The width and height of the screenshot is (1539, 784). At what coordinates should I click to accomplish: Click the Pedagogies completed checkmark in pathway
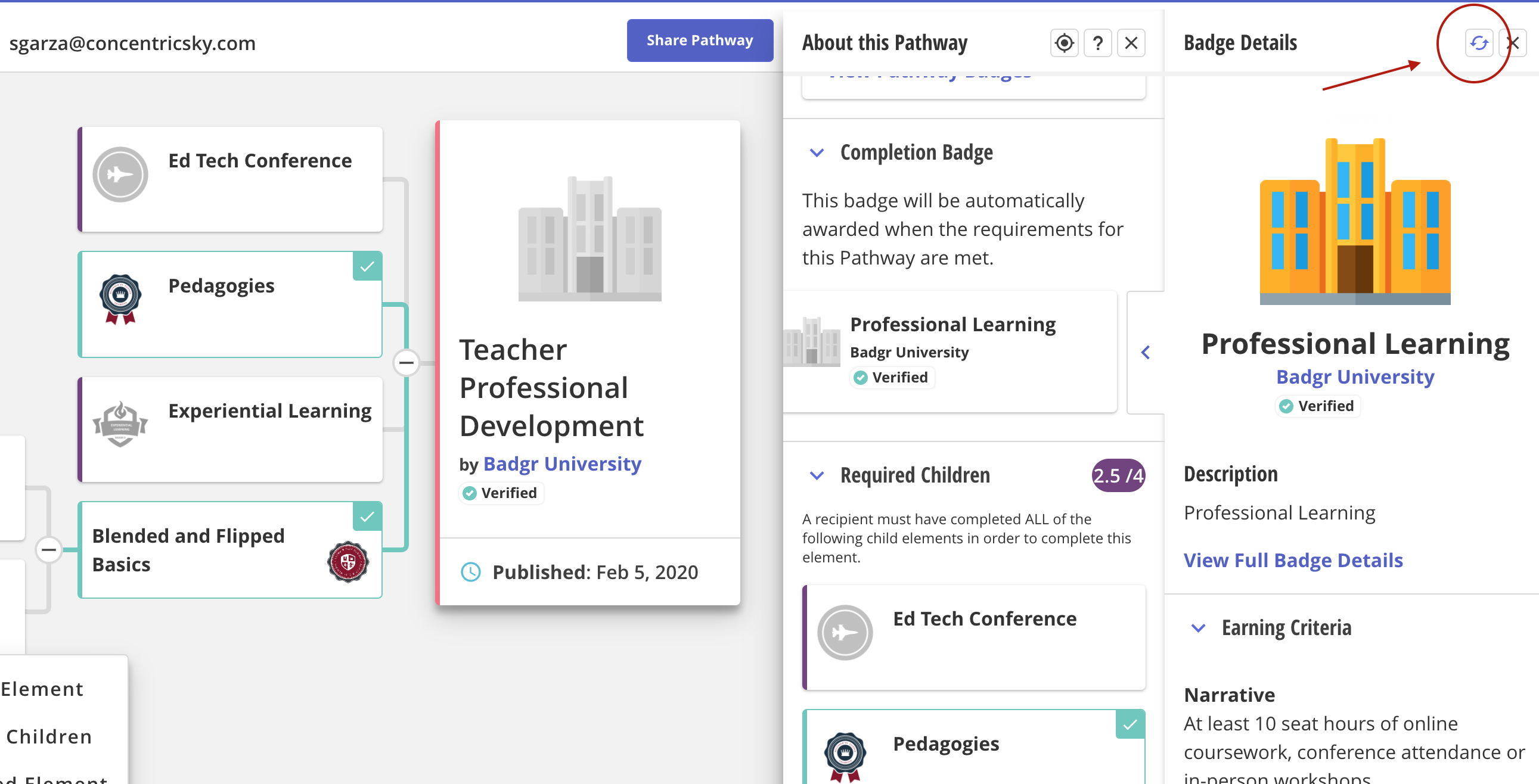click(x=367, y=266)
